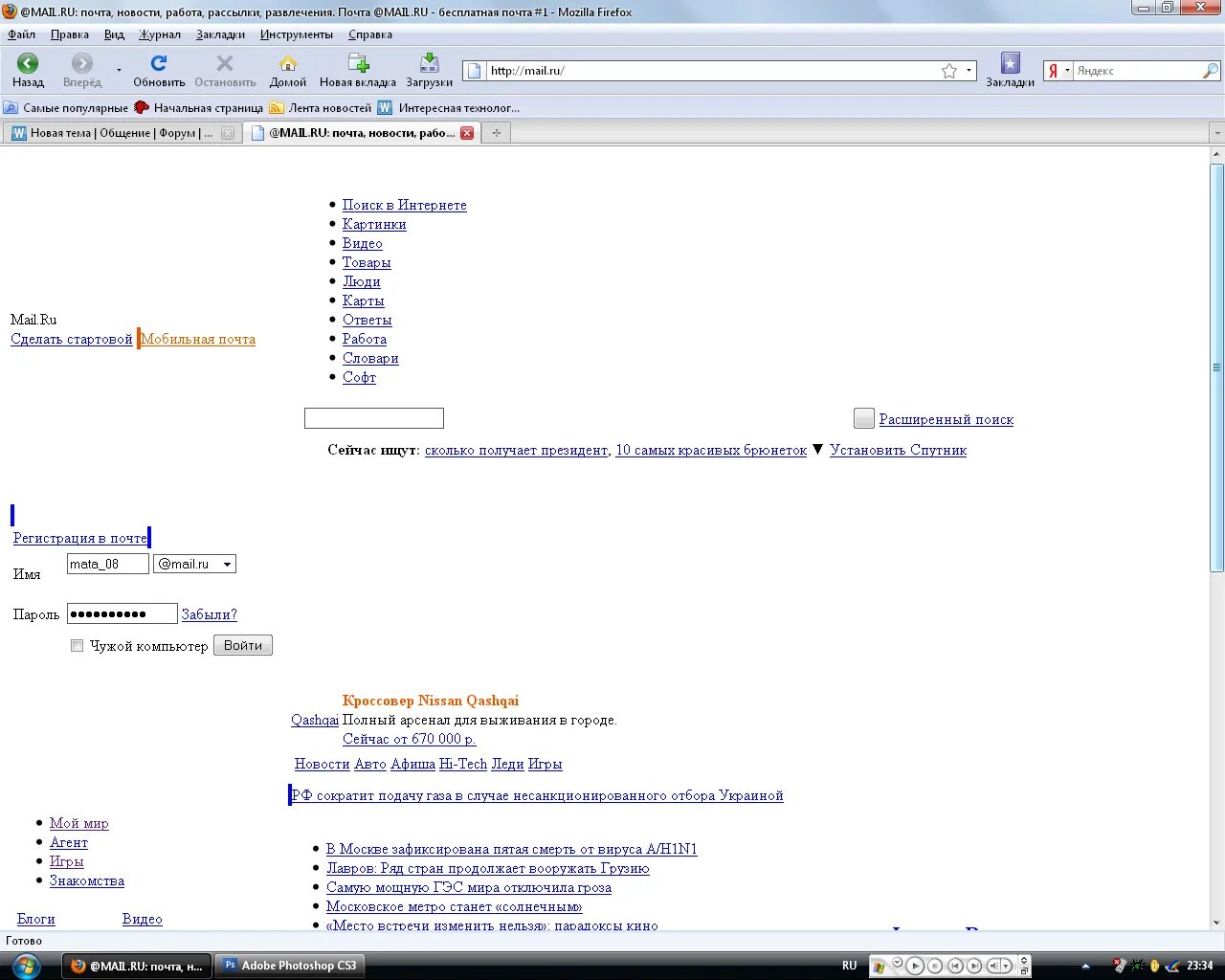
Task: Click previous track in the taskbar player
Action: 955,966
